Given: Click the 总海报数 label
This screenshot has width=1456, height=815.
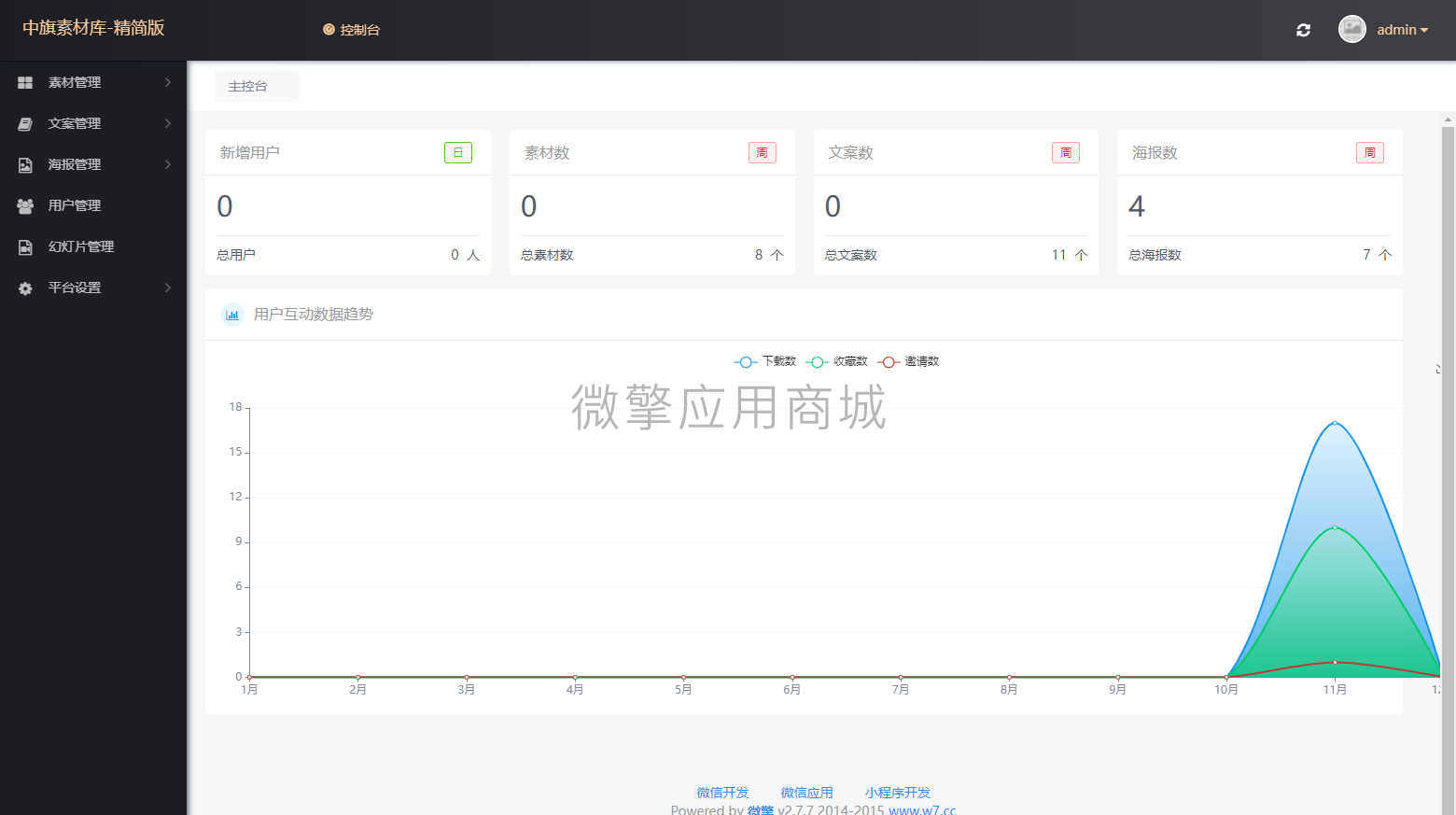Looking at the screenshot, I should [1155, 255].
